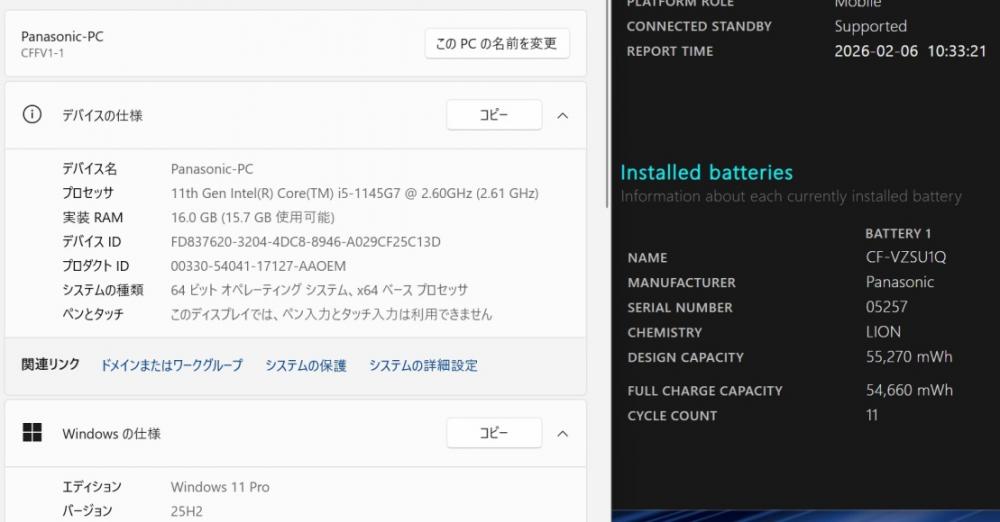Click the 関連リンク label

(x=50, y=364)
